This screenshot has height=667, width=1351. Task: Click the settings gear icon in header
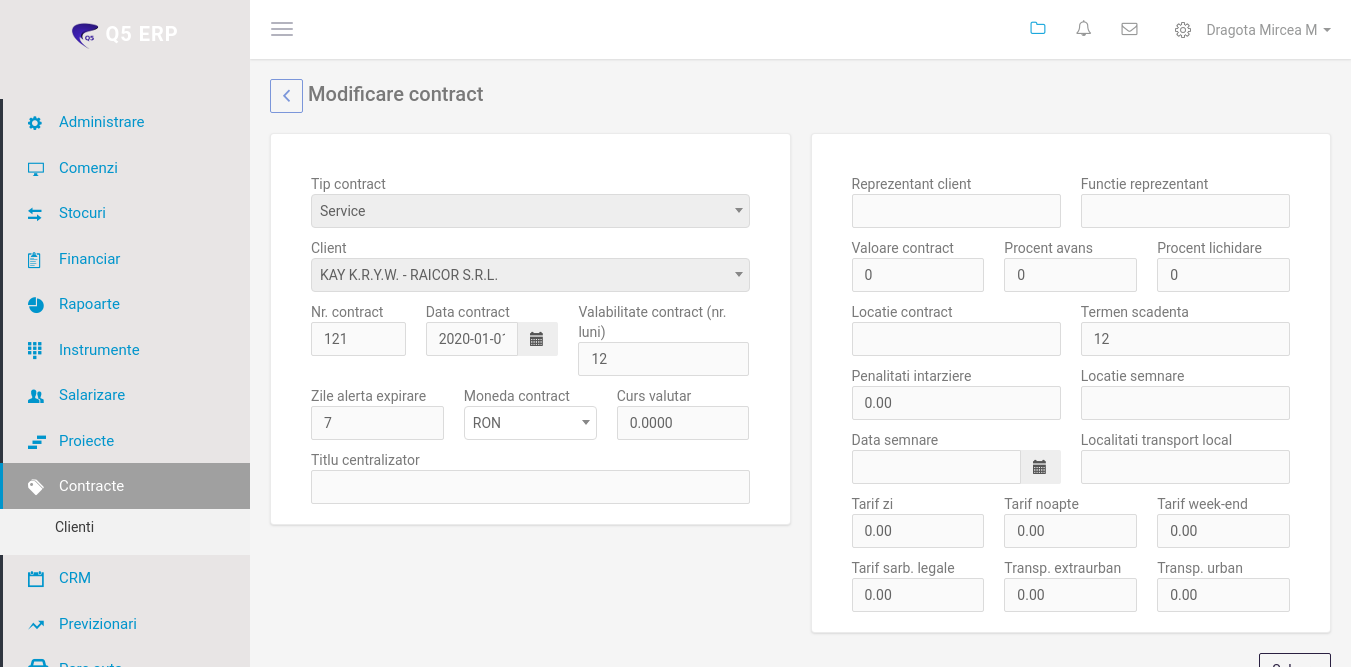pos(1182,30)
